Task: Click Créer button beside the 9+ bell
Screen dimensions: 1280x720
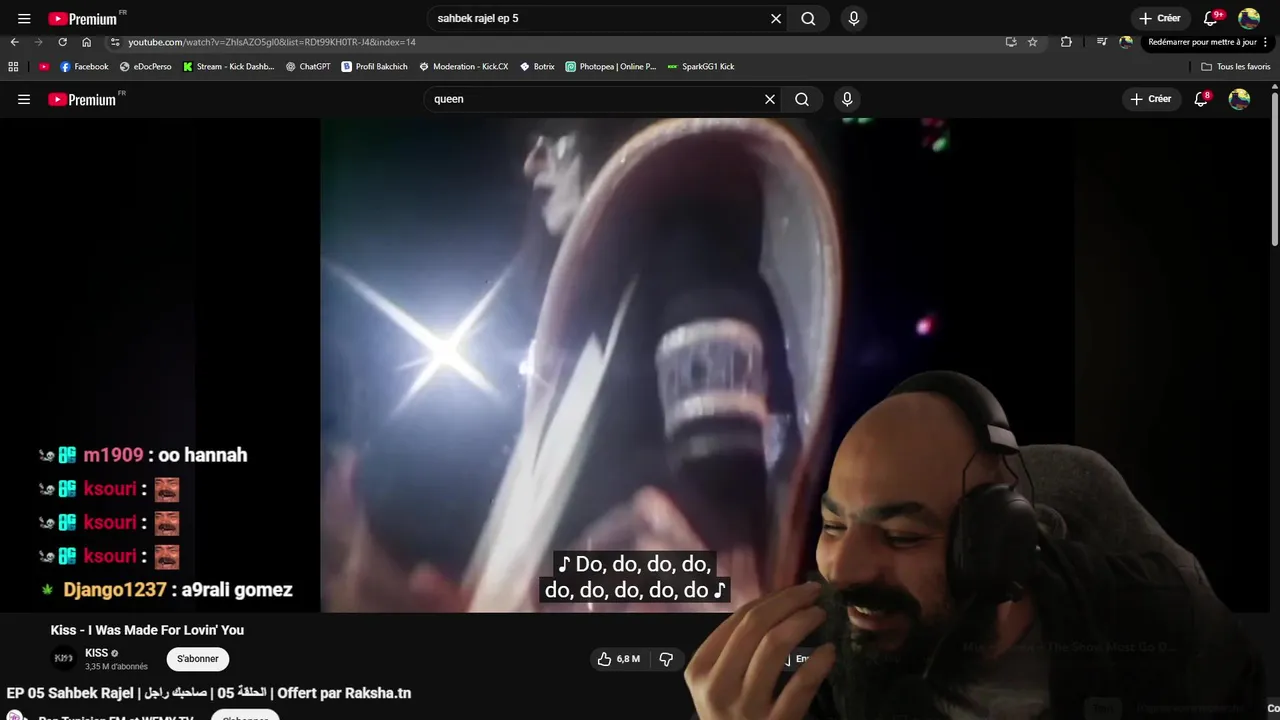Action: coord(1160,18)
